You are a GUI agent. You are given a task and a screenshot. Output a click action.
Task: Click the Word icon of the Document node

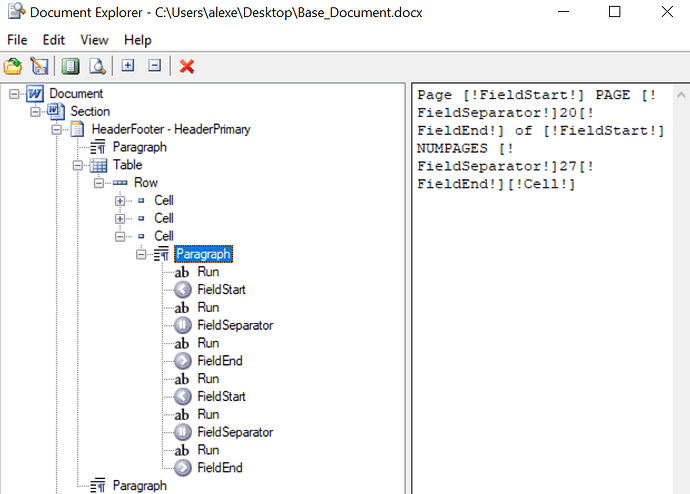point(35,94)
